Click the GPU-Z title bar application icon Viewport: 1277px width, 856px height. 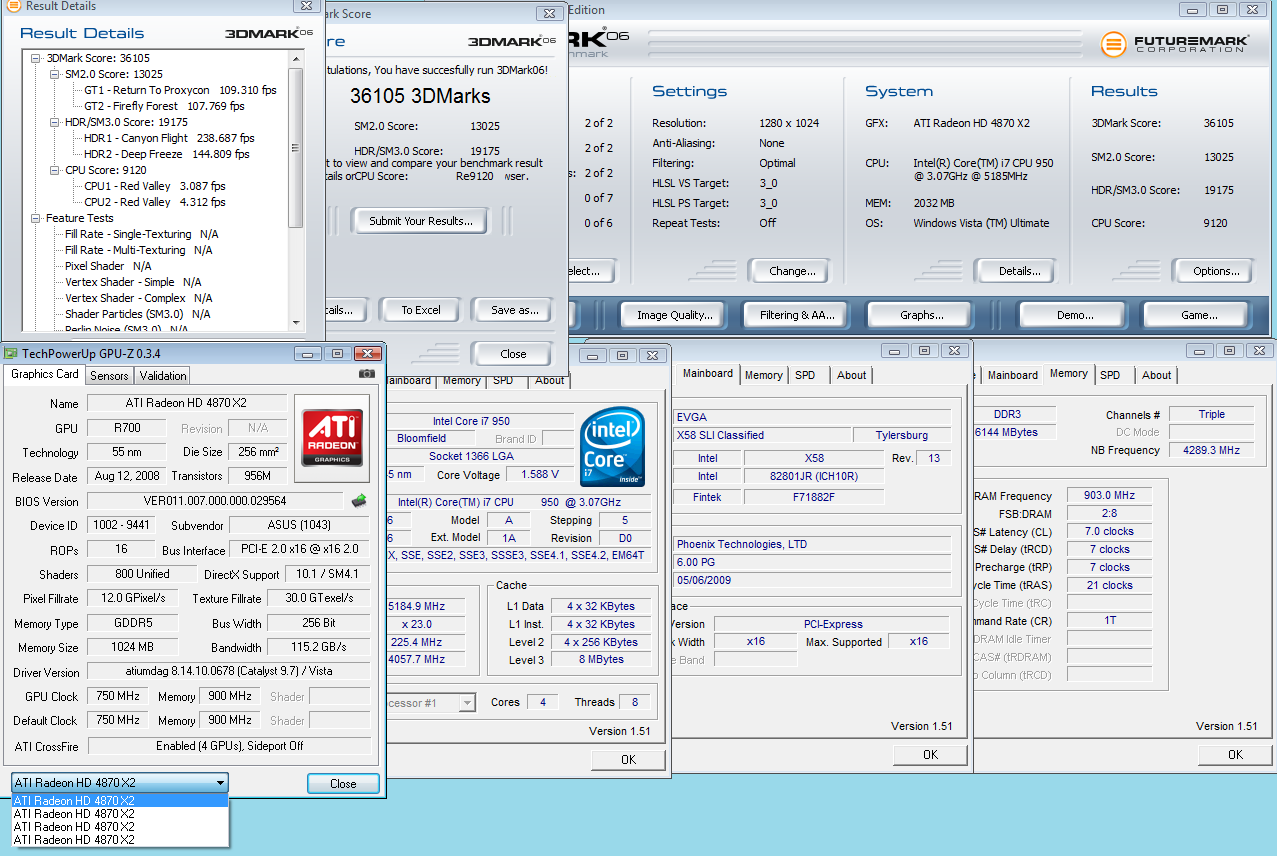[11, 353]
